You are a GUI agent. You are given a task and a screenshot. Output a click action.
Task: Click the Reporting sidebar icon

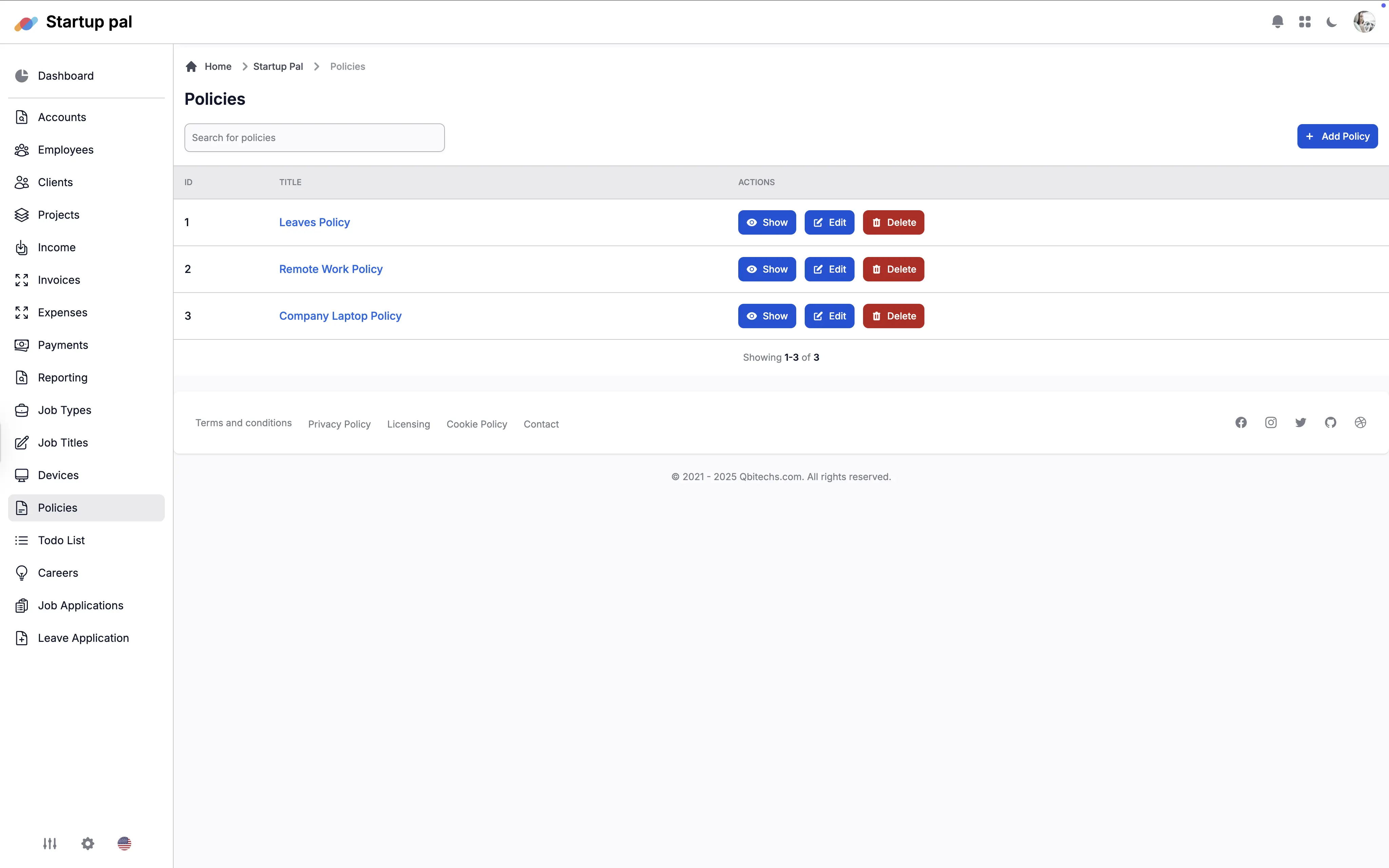[x=22, y=378]
